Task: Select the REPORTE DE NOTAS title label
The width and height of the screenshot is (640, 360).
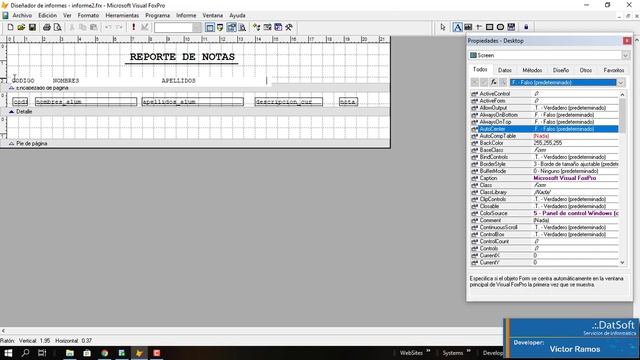Action: (182, 57)
